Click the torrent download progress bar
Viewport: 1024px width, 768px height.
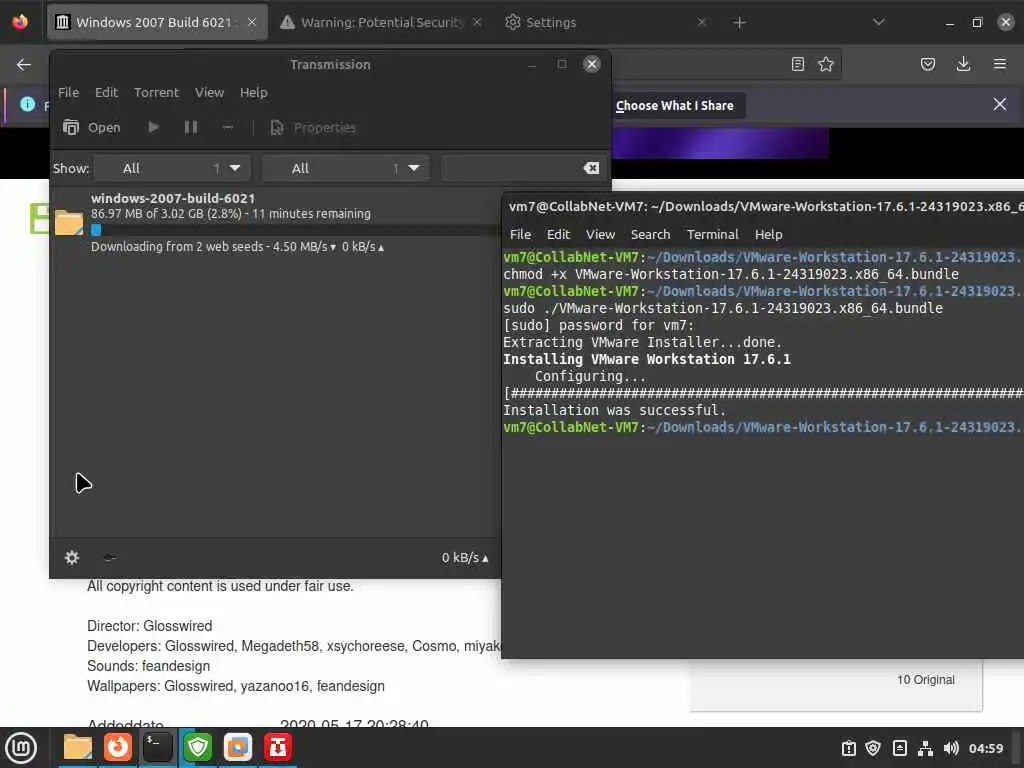pyautogui.click(x=295, y=230)
